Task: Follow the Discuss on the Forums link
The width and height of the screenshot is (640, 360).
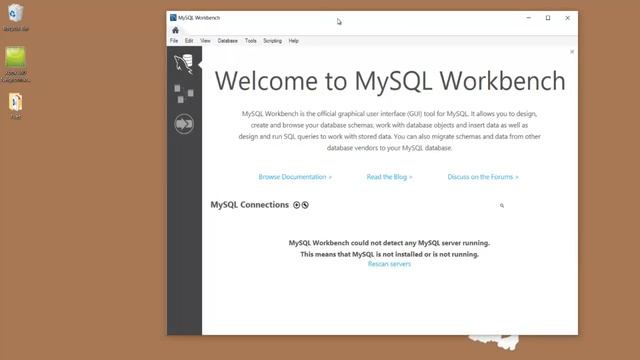Action: pyautogui.click(x=483, y=177)
